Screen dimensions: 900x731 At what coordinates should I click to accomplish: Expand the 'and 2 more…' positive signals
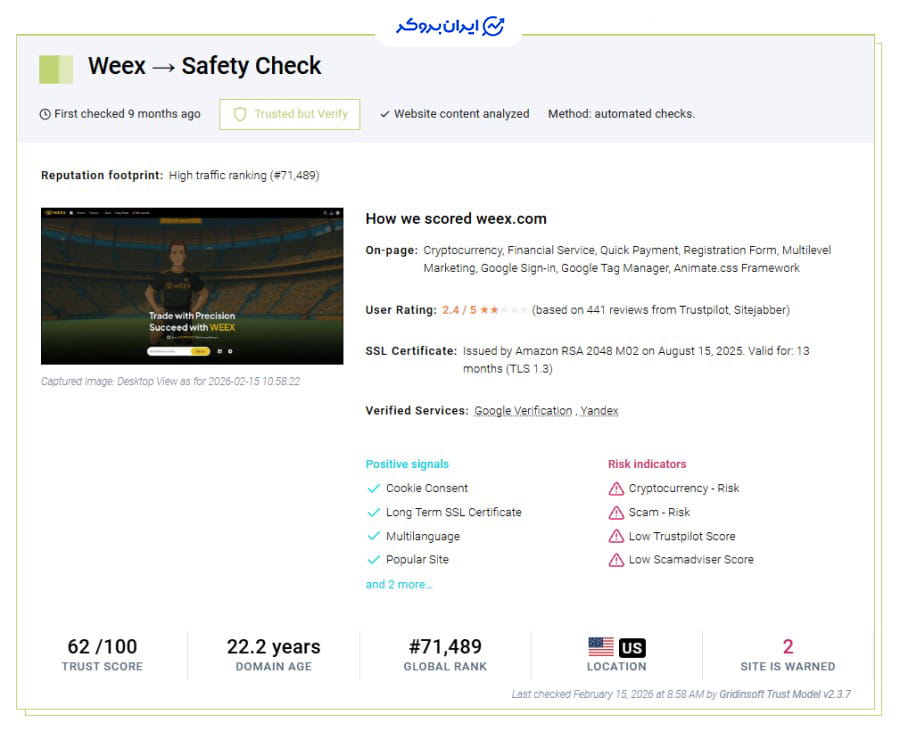point(399,584)
